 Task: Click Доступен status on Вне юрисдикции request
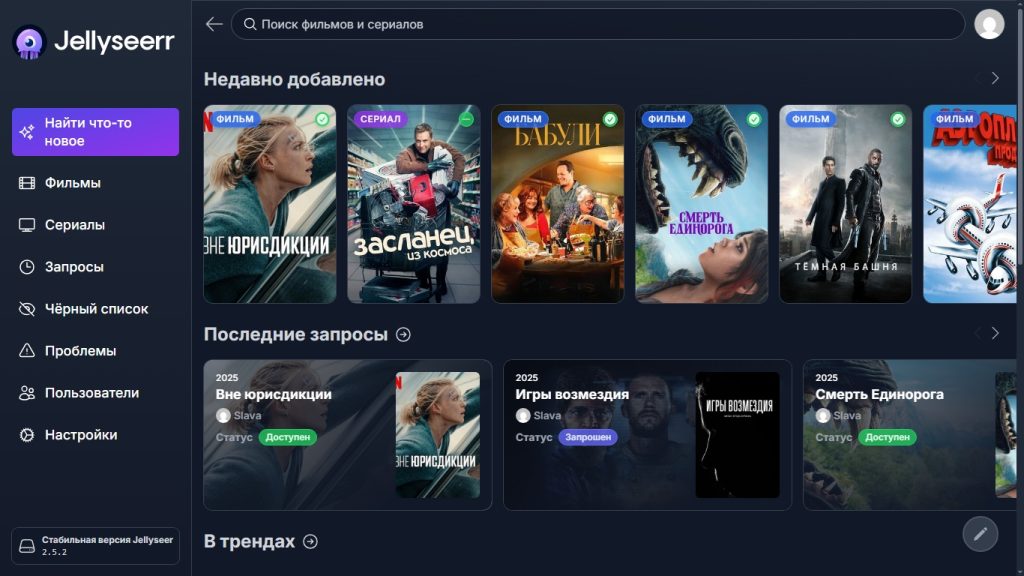pos(287,437)
